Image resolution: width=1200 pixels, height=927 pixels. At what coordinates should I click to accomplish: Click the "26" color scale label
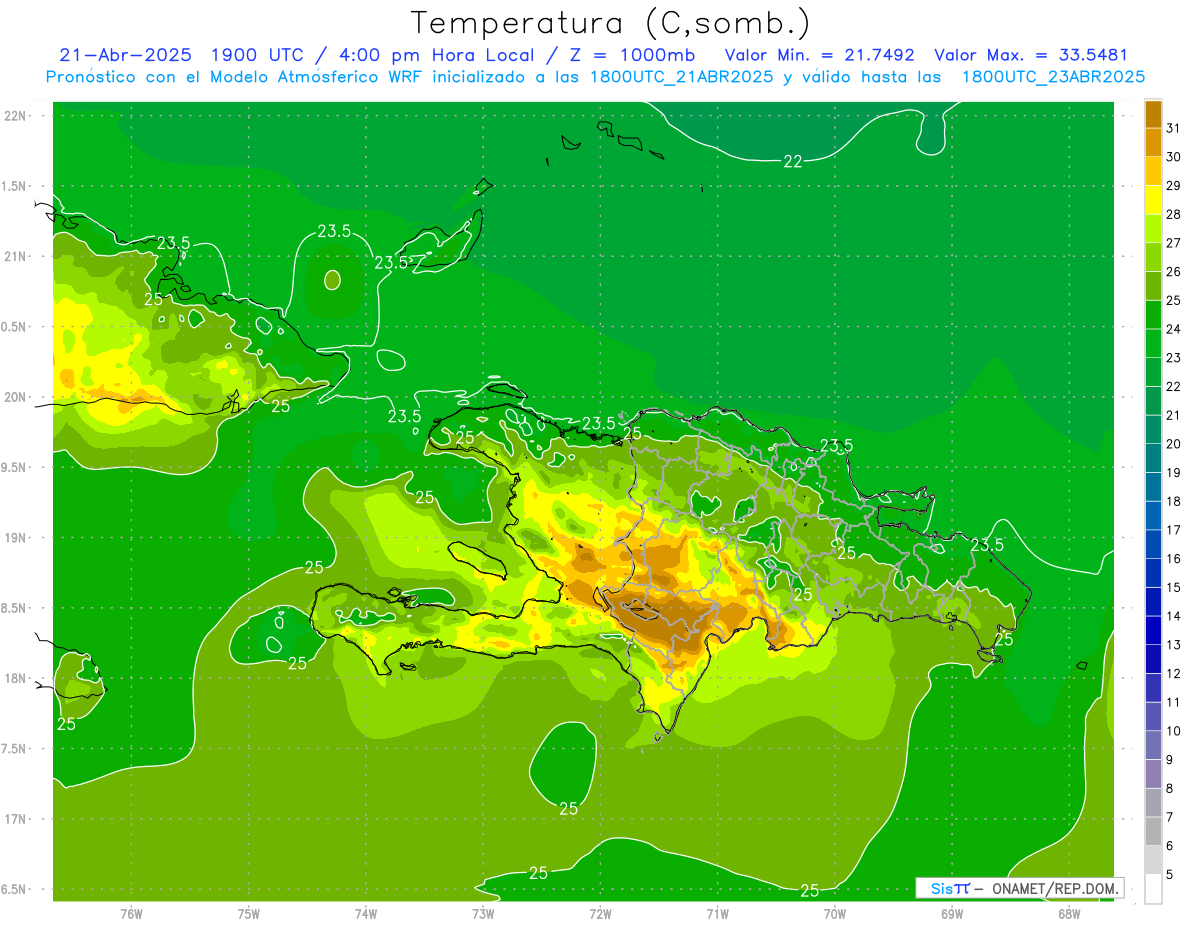pyautogui.click(x=1173, y=272)
